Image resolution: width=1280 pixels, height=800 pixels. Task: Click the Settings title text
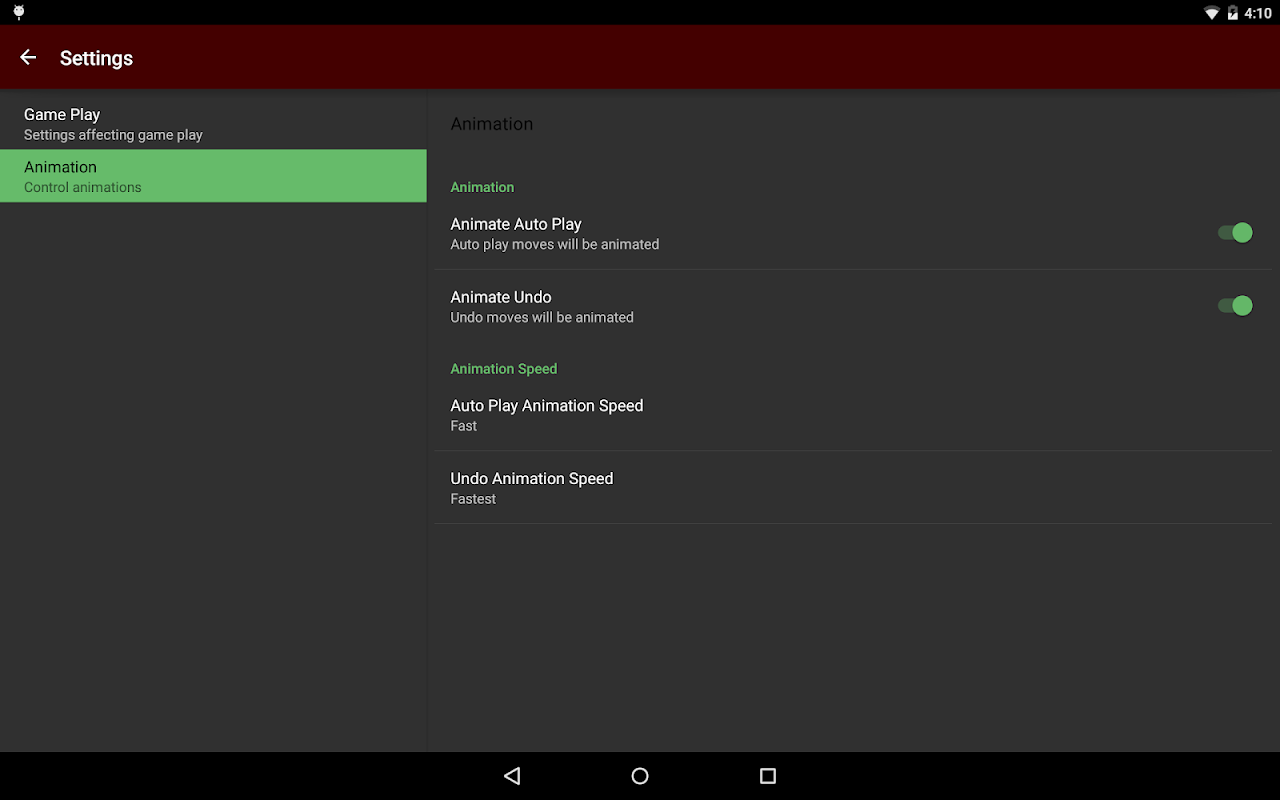point(96,58)
